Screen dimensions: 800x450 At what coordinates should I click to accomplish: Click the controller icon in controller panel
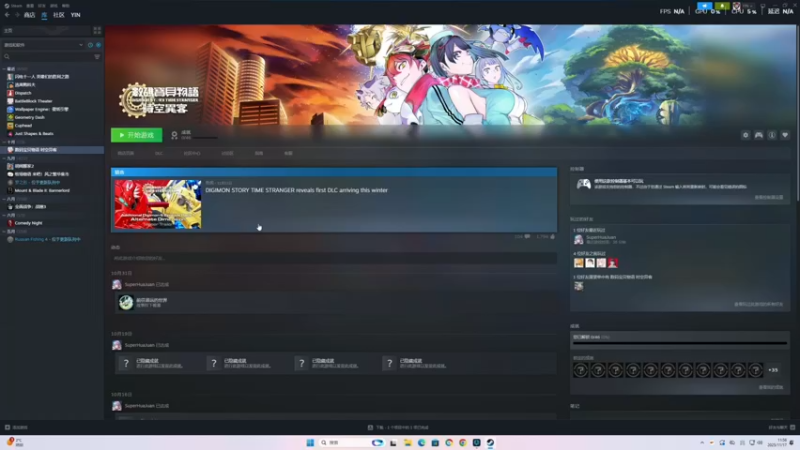pos(584,184)
